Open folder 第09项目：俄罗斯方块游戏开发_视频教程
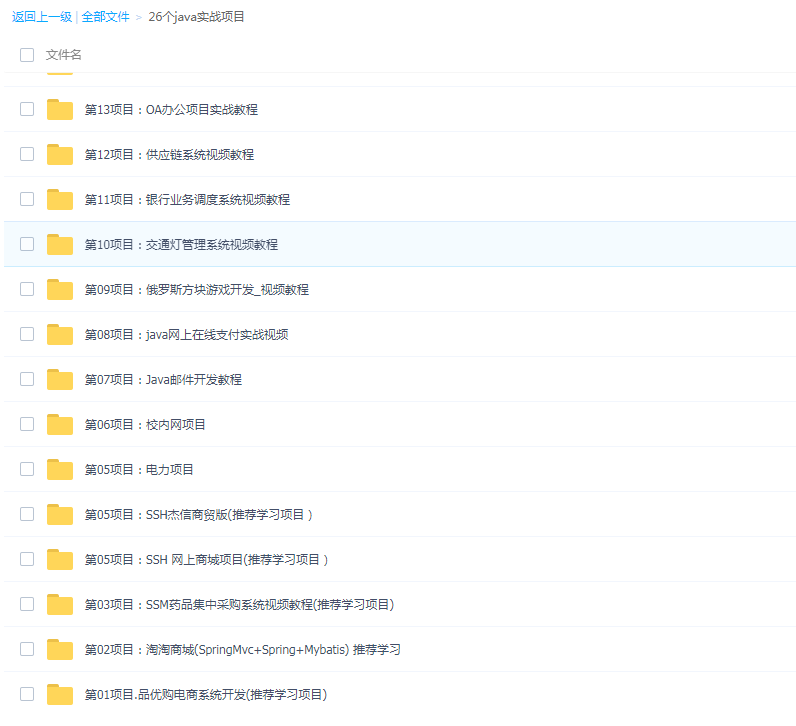 coord(196,290)
